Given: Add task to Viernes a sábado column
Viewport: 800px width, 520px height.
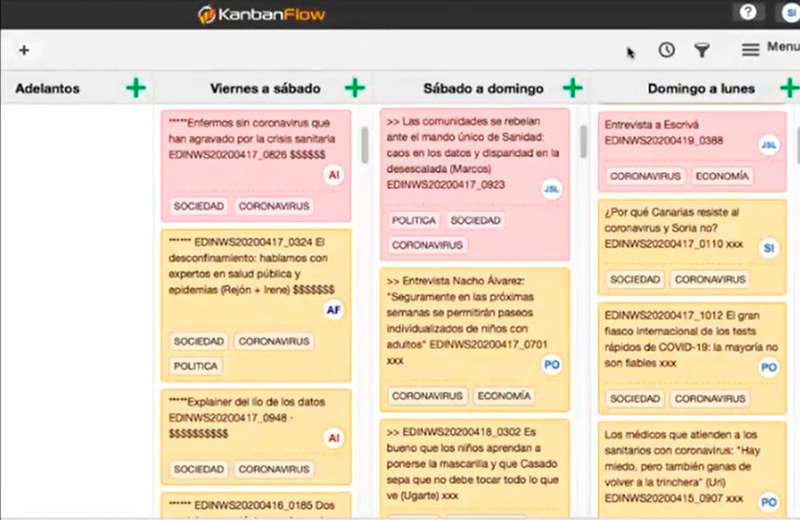Looking at the screenshot, I should 355,88.
